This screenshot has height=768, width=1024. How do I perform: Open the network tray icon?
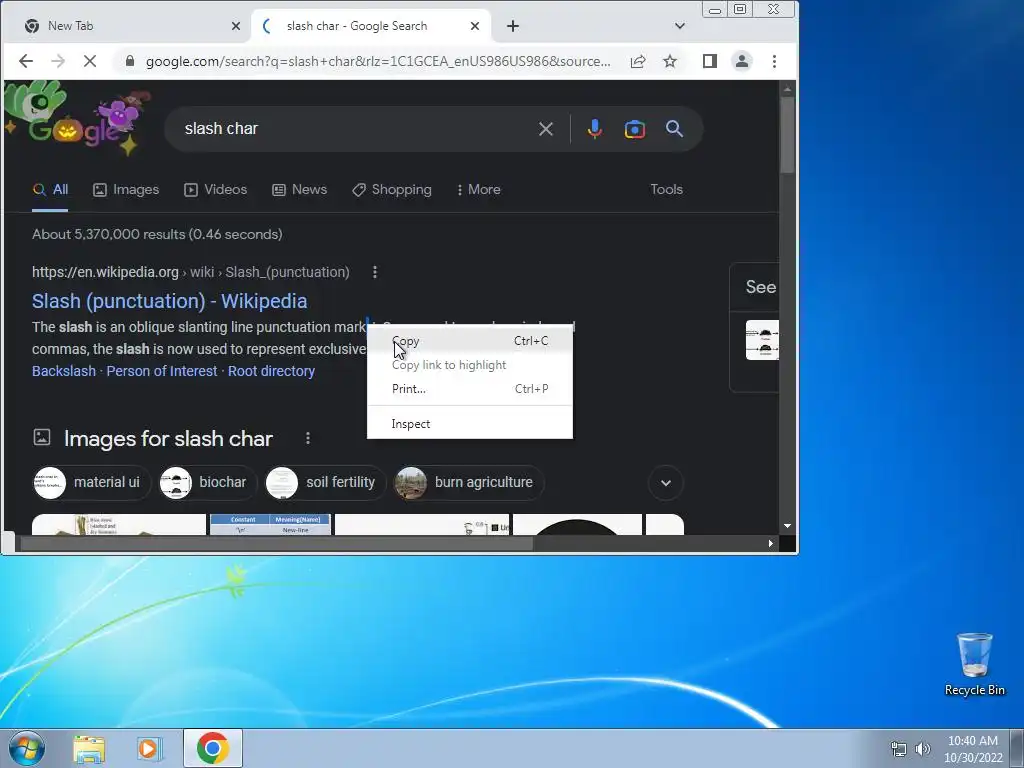coord(899,749)
